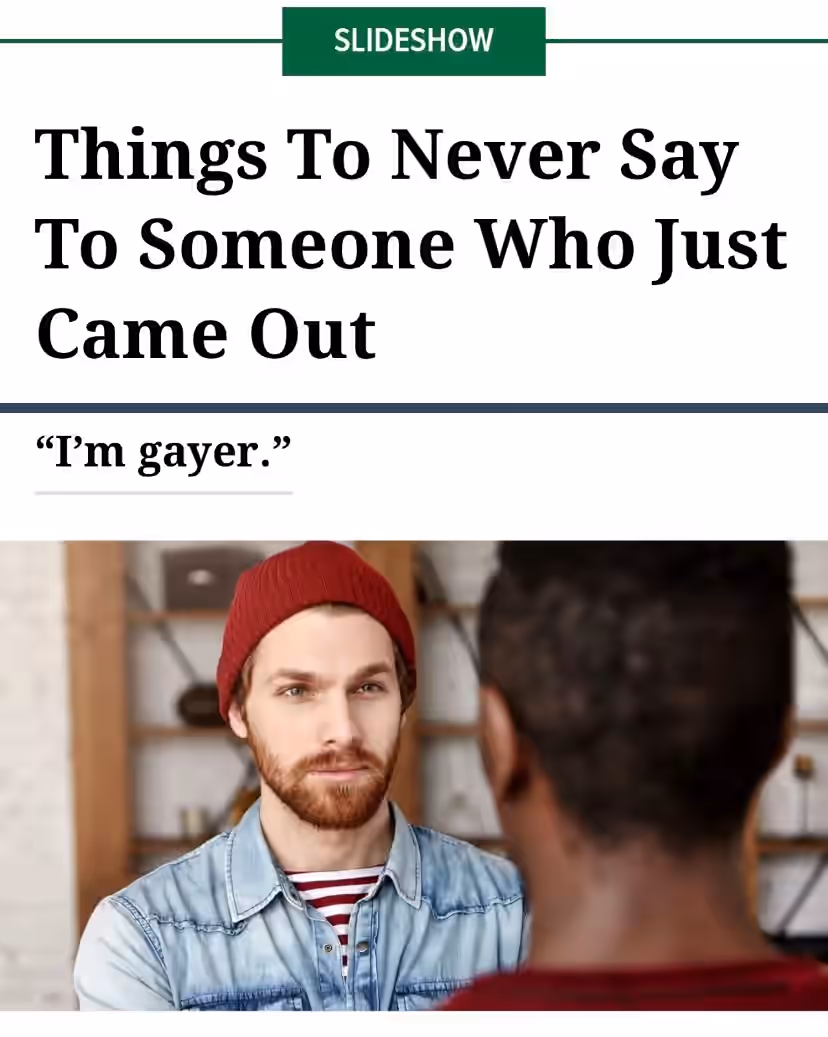Image resolution: width=828 pixels, height=1037 pixels.
Task: Select the "I'm gayer." slide caption
Action: pyautogui.click(x=163, y=452)
